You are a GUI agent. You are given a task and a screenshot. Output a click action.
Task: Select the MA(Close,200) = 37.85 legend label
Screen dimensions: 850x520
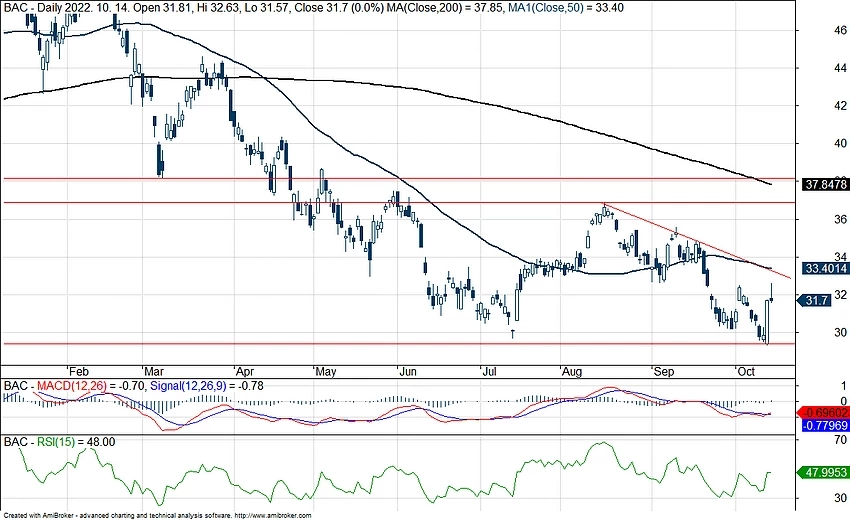point(446,8)
